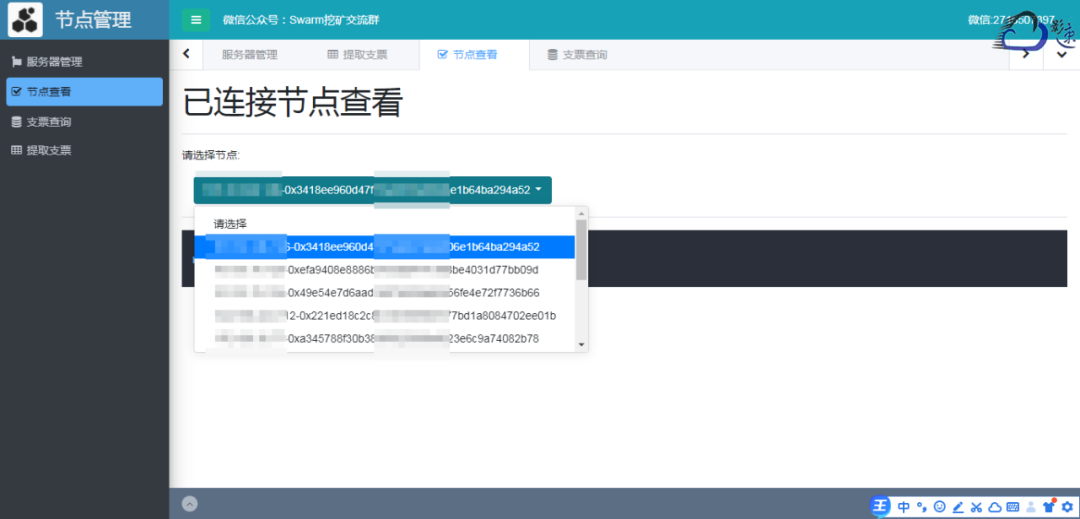Click the dropdown list scroll down arrow
Viewport: 1080px width, 519px height.
pyautogui.click(x=581, y=344)
